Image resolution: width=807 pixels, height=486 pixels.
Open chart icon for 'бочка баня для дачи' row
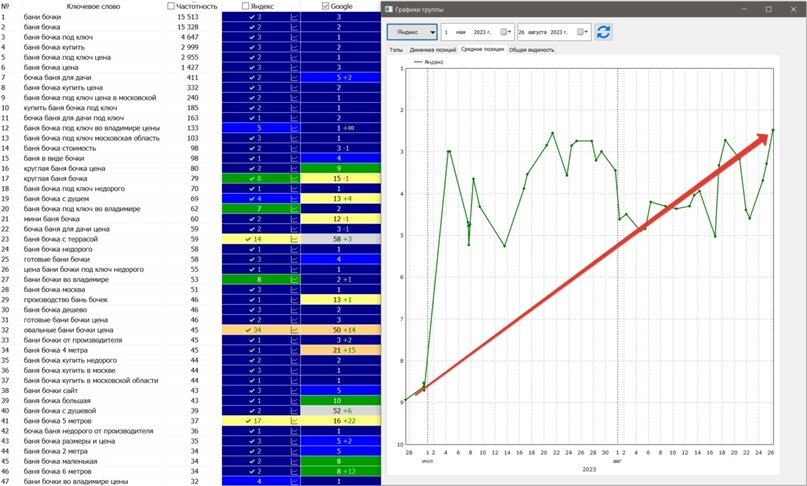295,78
